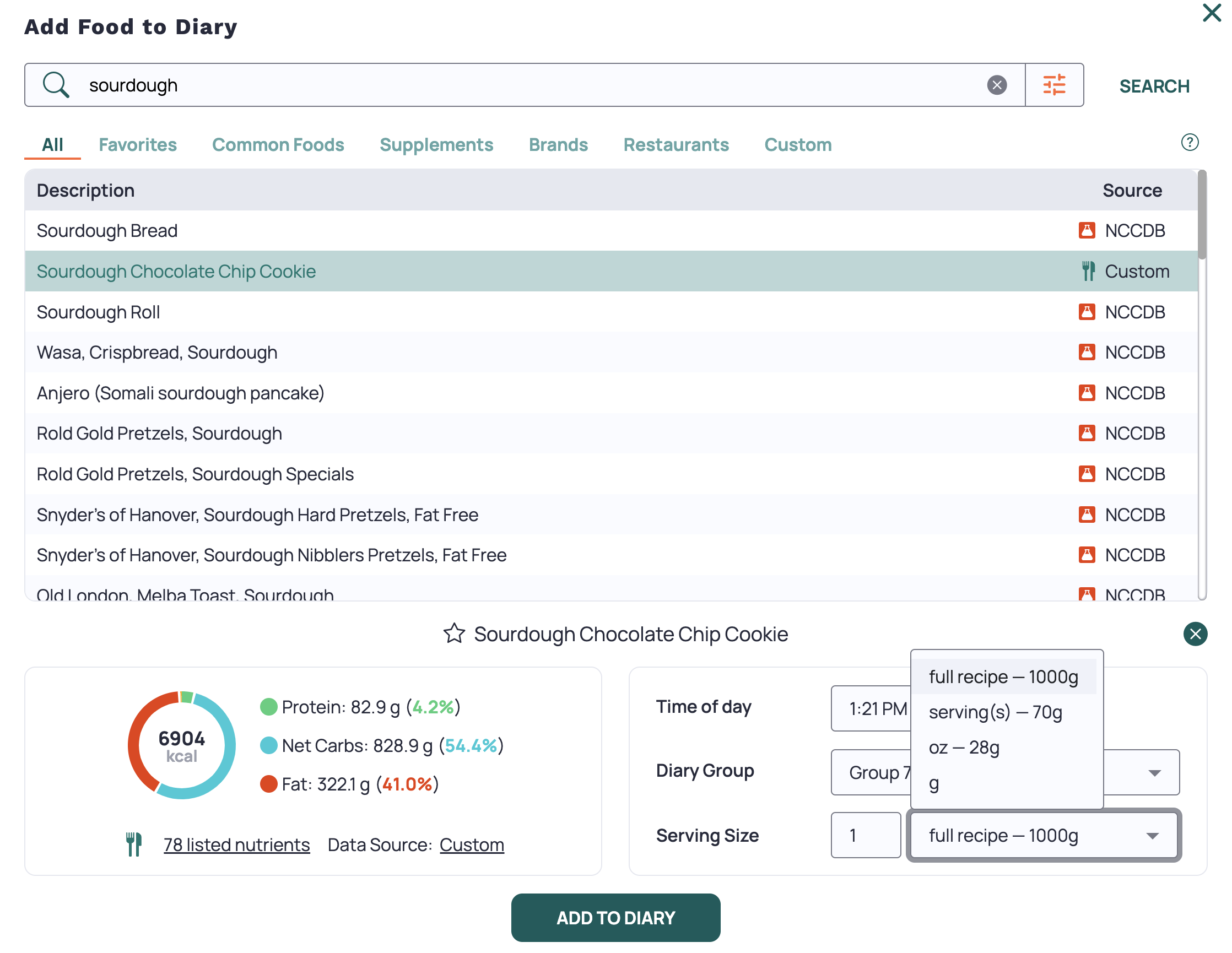Image resolution: width=1232 pixels, height=953 pixels.
Task: Click NCCDB icon for Rold Gold Pretzels, Sourdough
Action: (x=1087, y=434)
